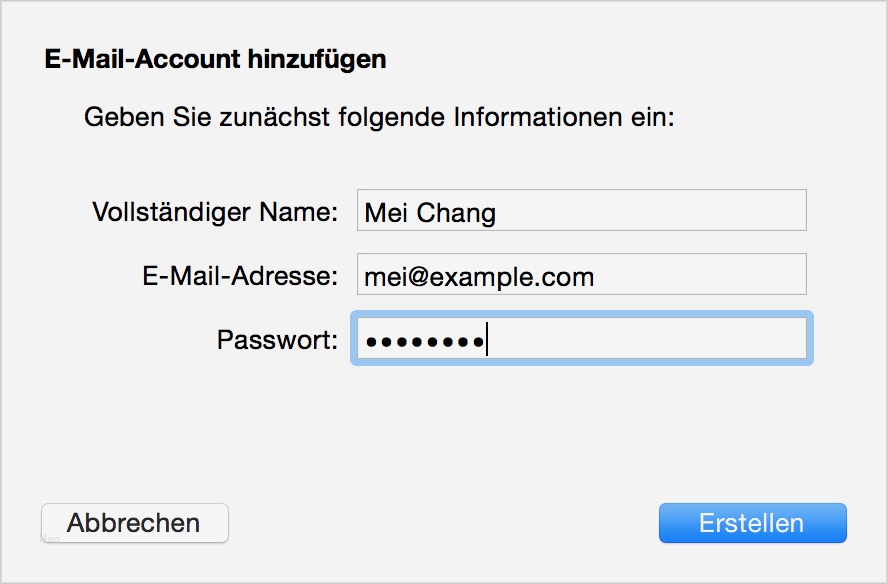Click the label Vollständiger Name
Image resolution: width=888 pixels, height=584 pixels.
coord(219,210)
